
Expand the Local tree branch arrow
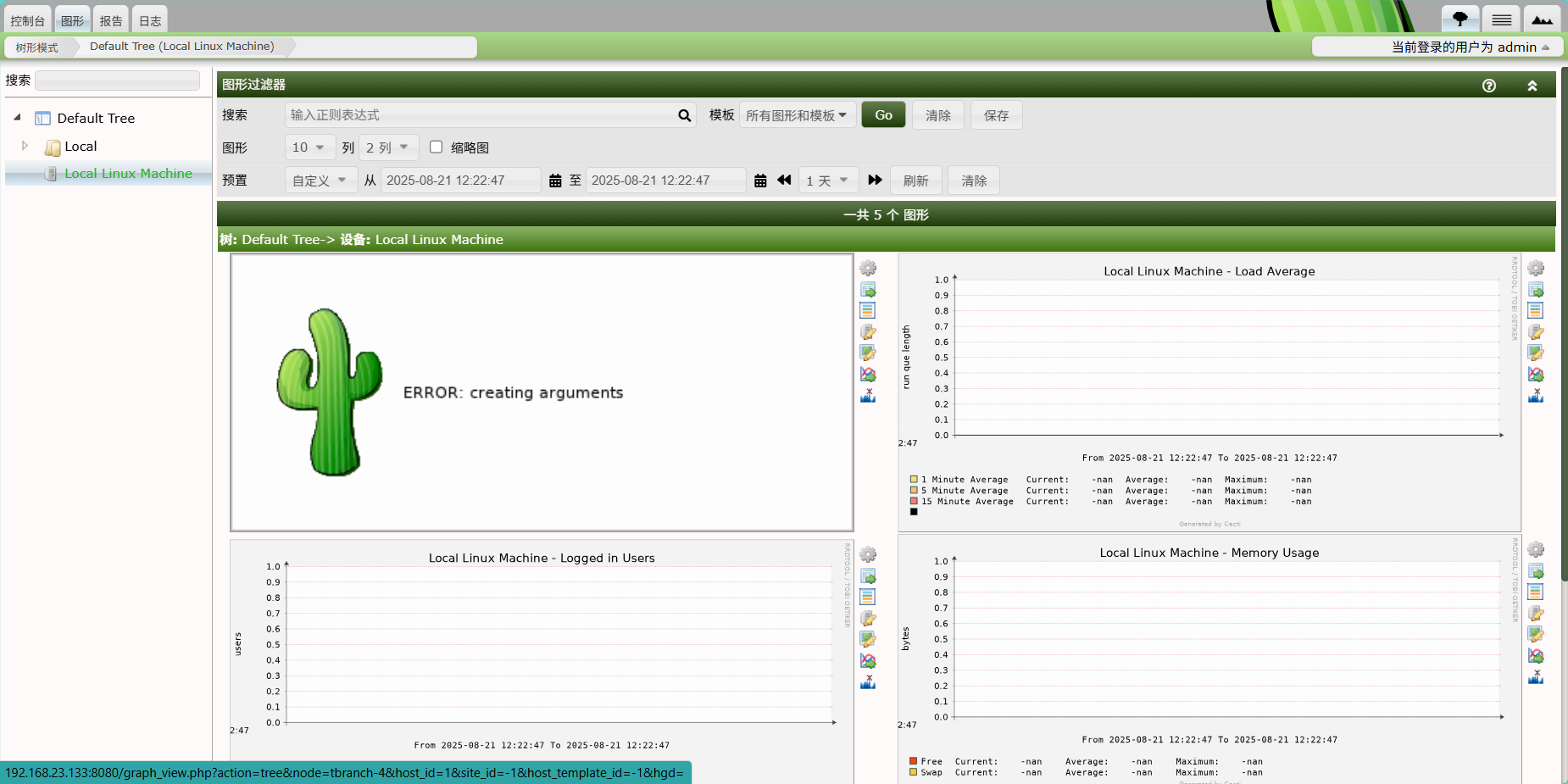click(25, 146)
